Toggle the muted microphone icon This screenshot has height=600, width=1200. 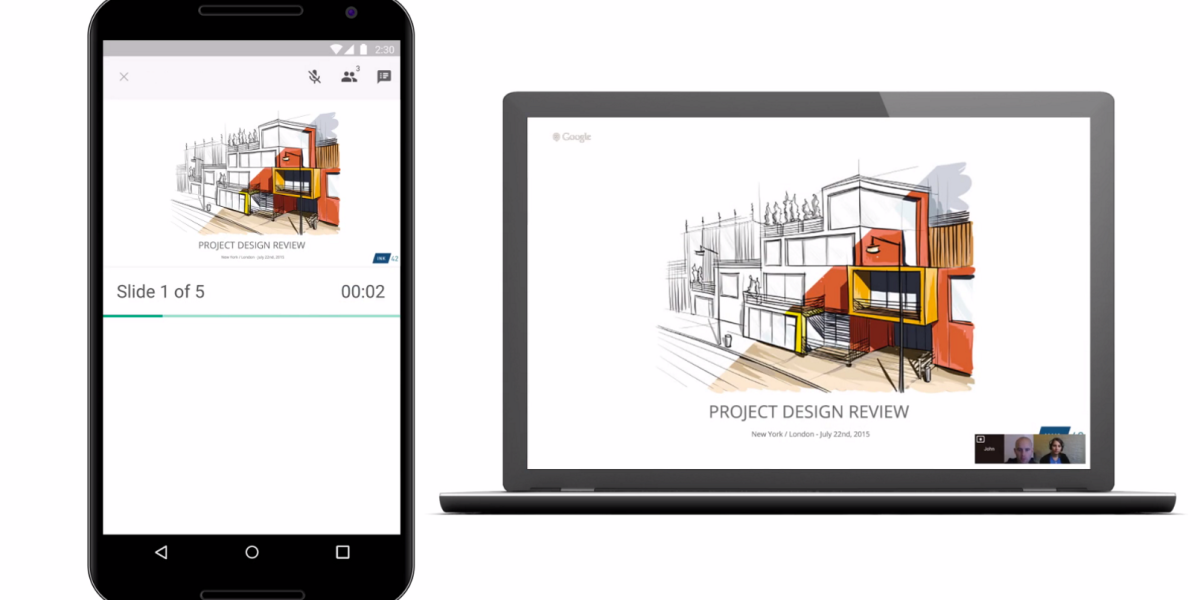pos(314,77)
